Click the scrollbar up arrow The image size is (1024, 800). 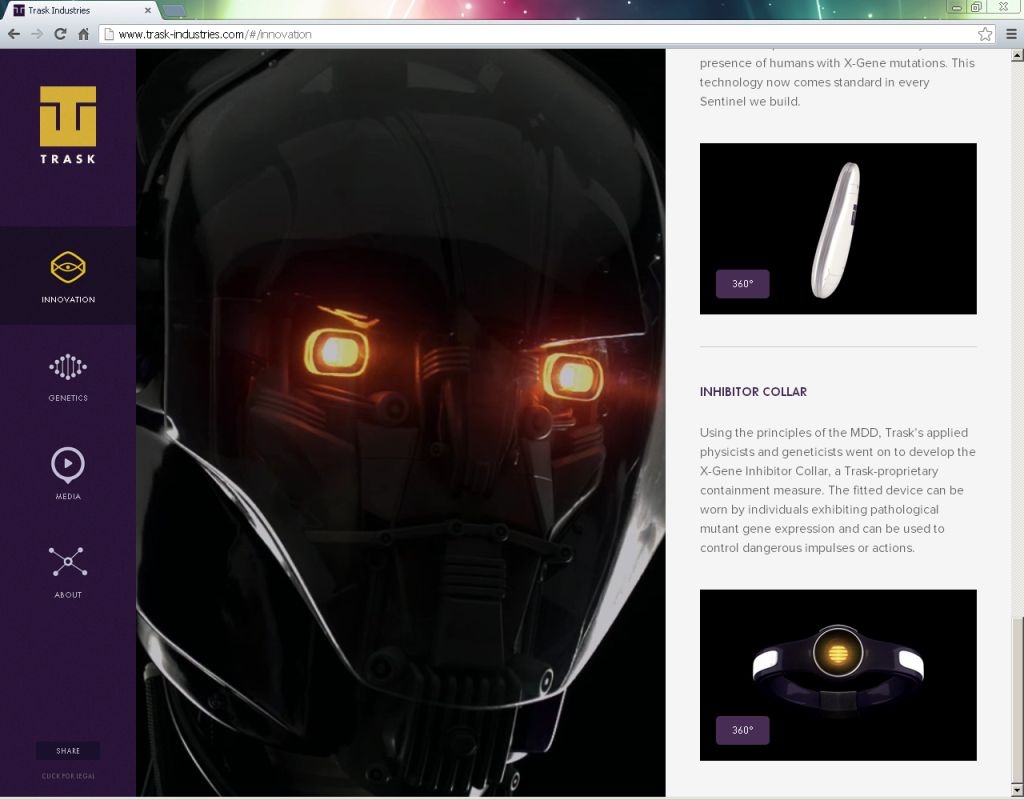pos(1017,56)
